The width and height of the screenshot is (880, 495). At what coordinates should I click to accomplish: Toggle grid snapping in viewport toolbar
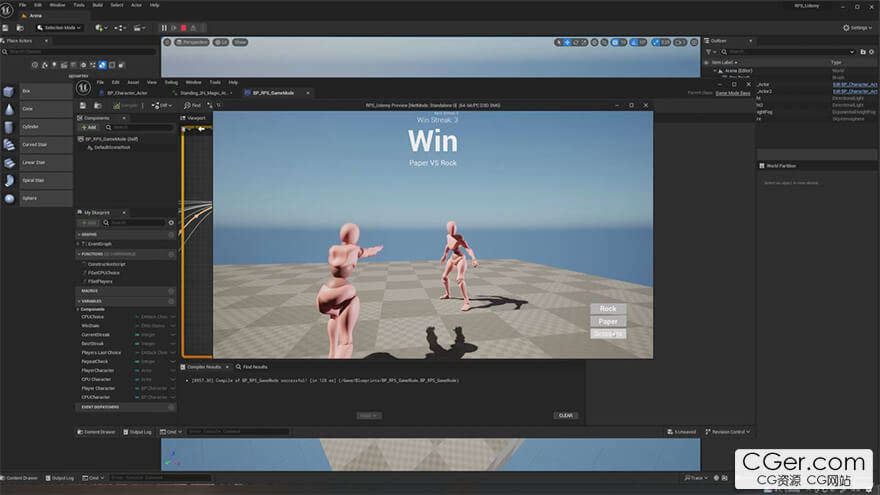(612, 42)
